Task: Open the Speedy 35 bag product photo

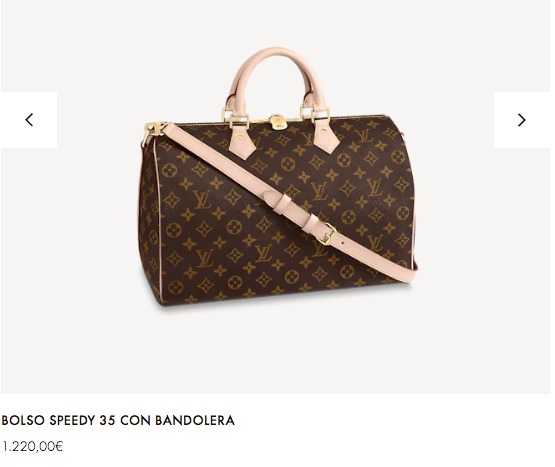Action: pyautogui.click(x=278, y=176)
